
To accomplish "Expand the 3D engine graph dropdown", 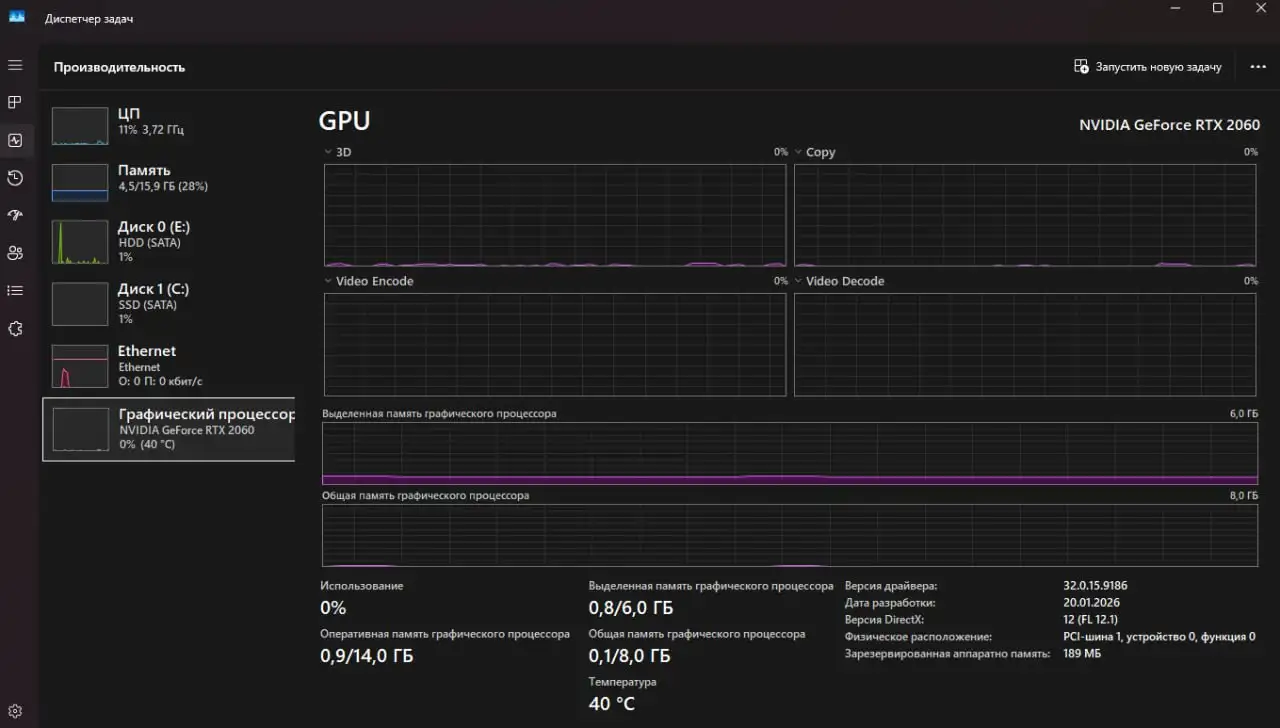I will [329, 152].
